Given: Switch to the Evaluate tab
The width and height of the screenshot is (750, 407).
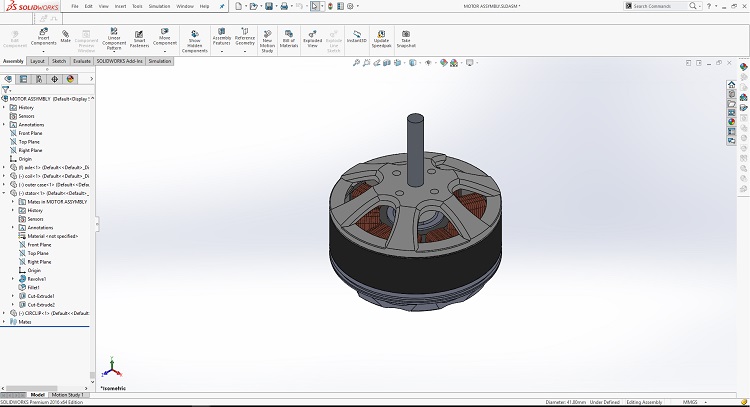Looking at the screenshot, I should coord(82,61).
